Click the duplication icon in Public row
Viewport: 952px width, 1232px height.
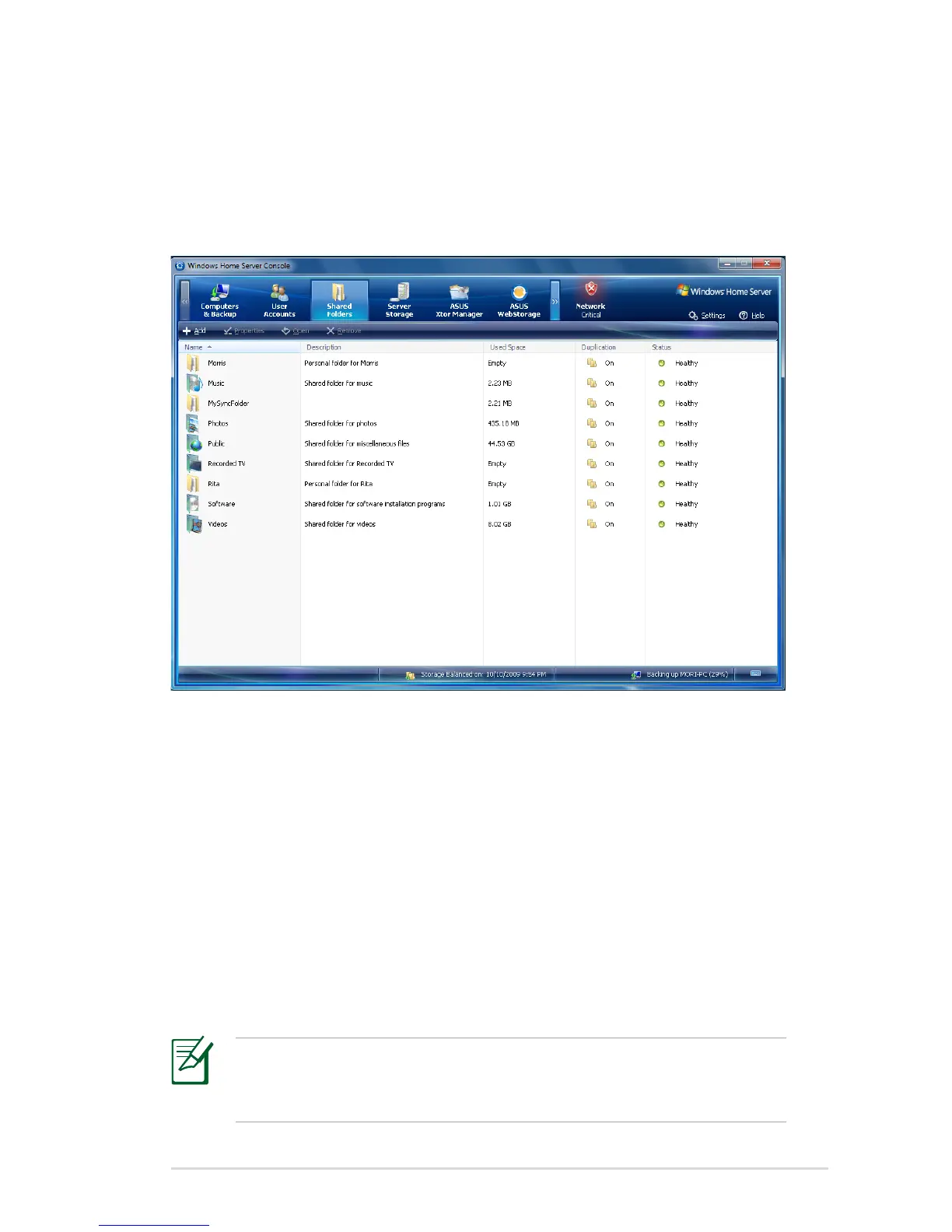(592, 444)
